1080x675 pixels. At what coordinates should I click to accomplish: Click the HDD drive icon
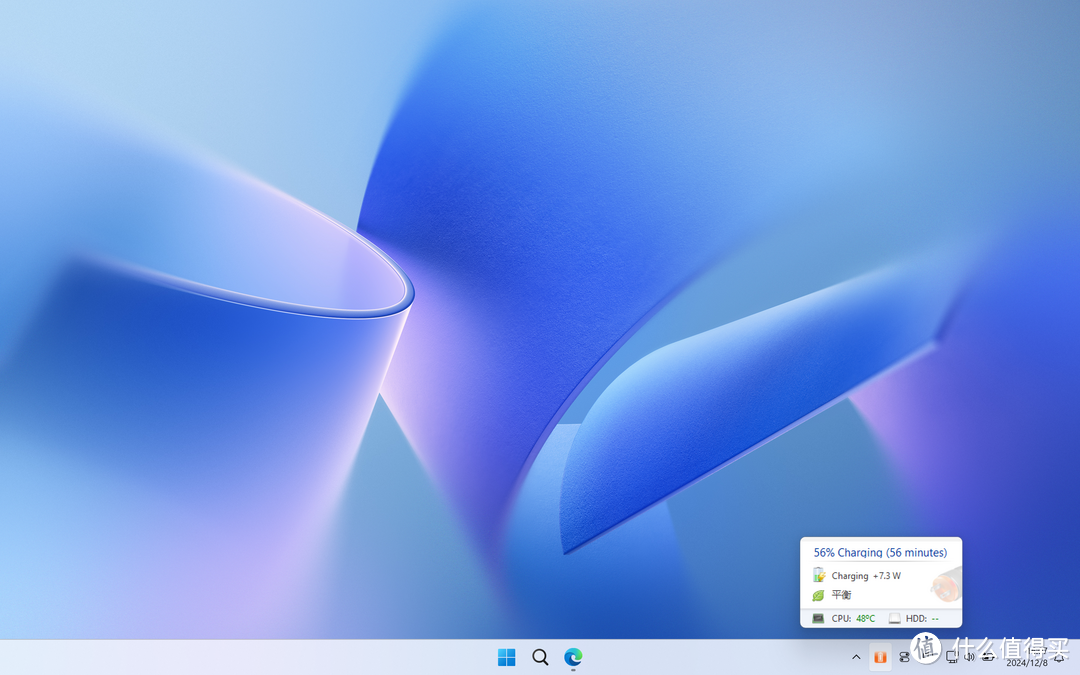point(894,619)
